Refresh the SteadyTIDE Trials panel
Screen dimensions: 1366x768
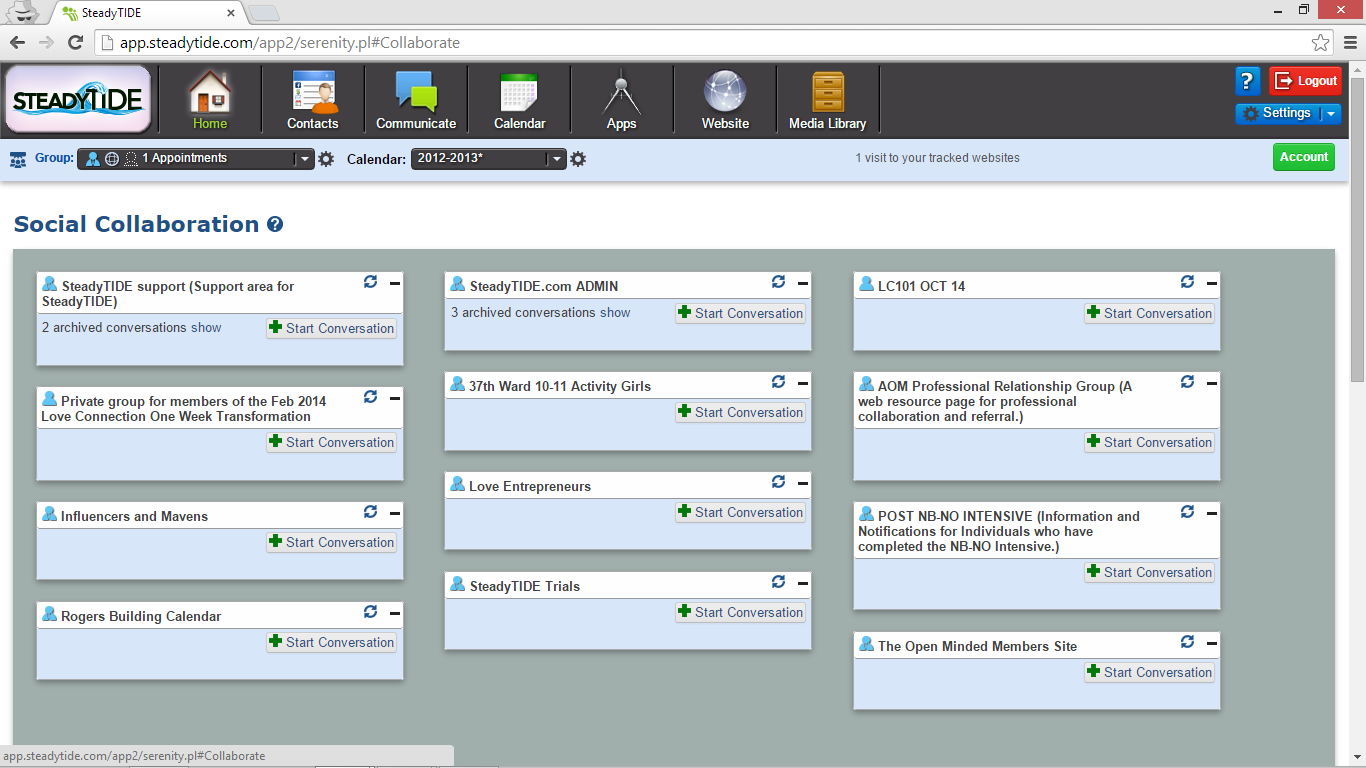[x=778, y=582]
